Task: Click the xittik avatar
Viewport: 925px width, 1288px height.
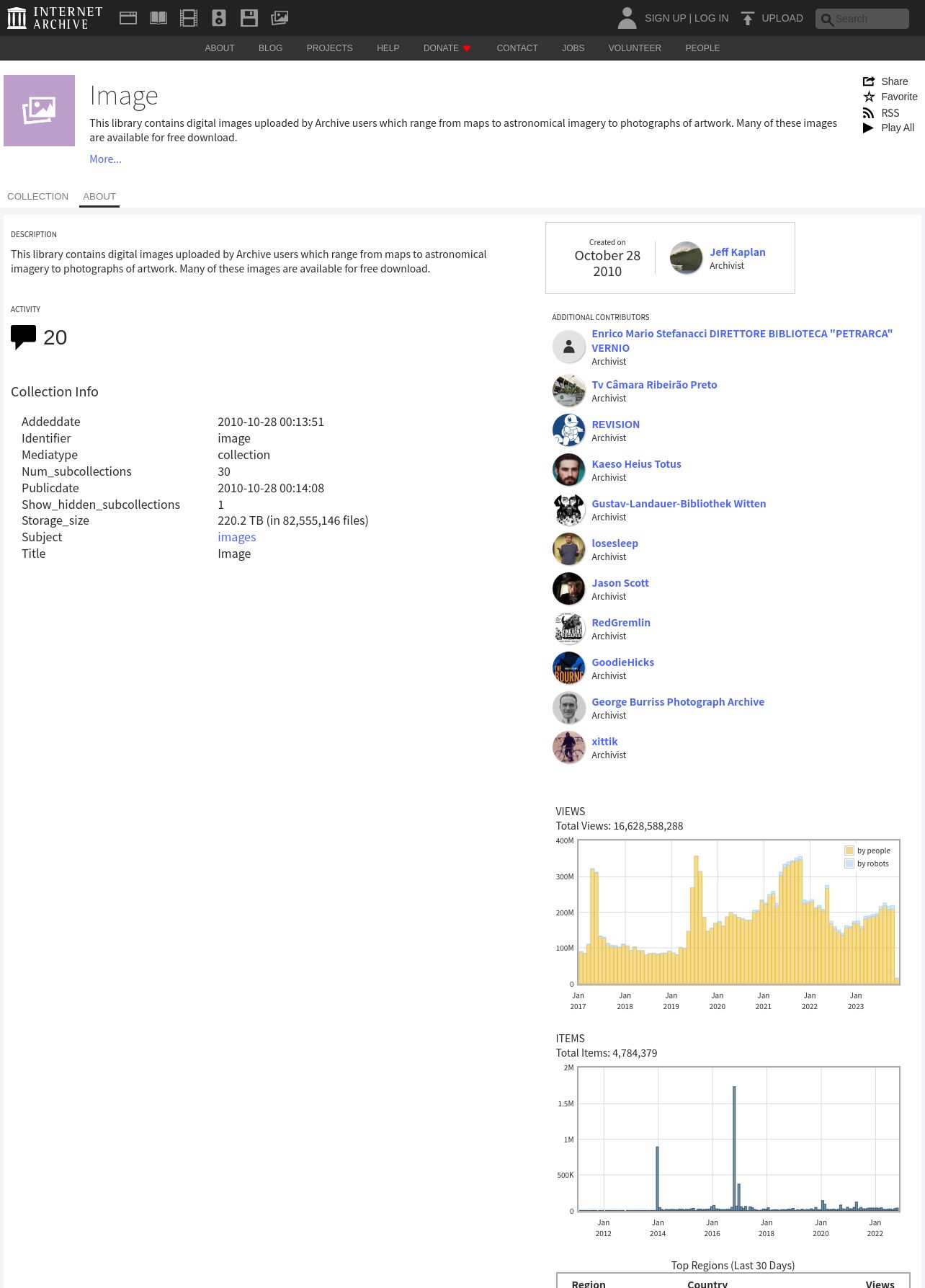Action: point(568,747)
